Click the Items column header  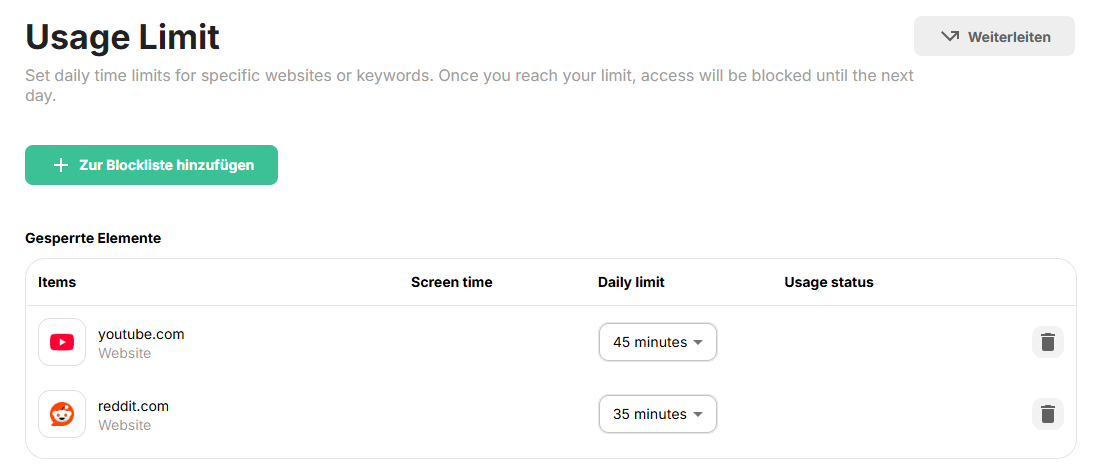coord(57,282)
